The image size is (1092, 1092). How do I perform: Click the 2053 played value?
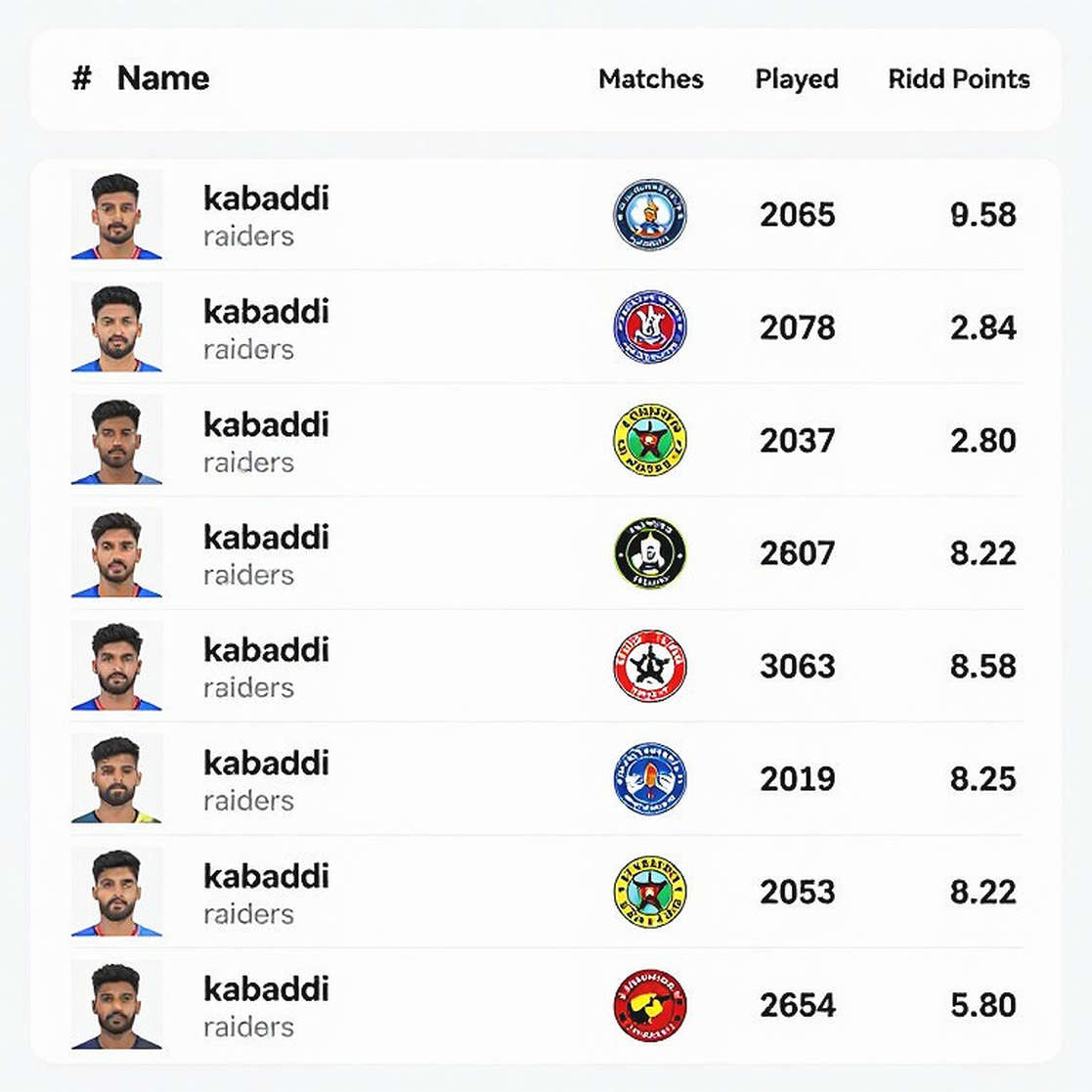(x=798, y=893)
